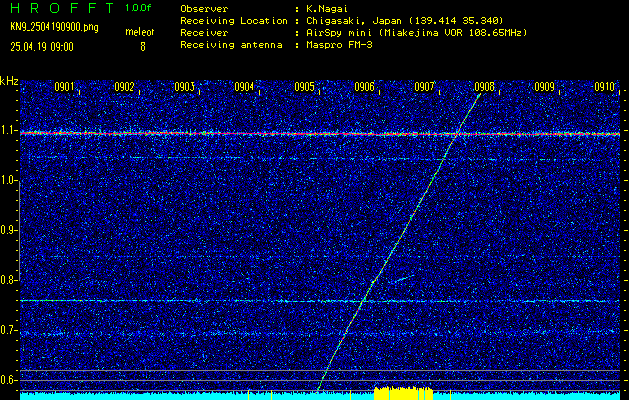Click the 1.1 kHz axis label
Viewport: 629px width, 400px height.
[8, 131]
